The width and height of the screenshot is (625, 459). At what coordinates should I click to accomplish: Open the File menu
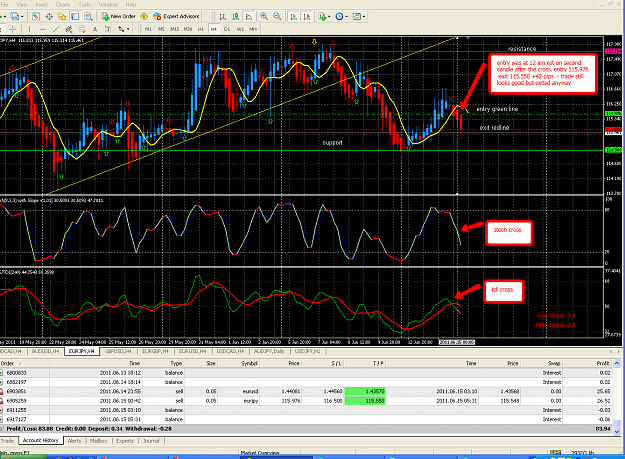click(x=5, y=4)
